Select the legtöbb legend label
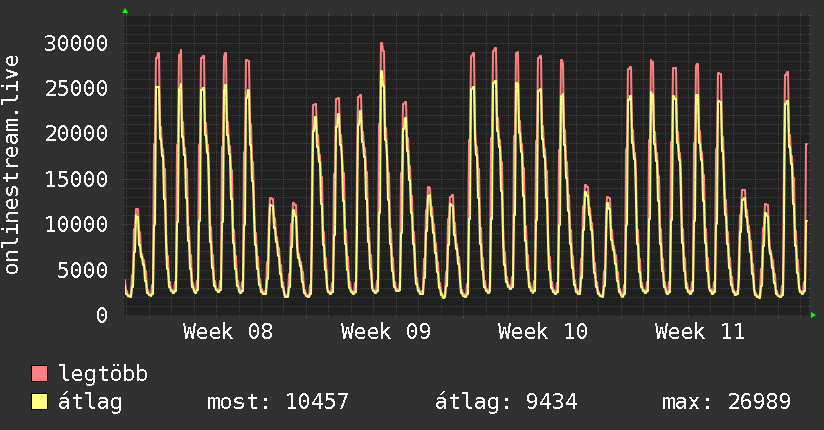Viewport: 824px width, 430px height. click(x=103, y=373)
